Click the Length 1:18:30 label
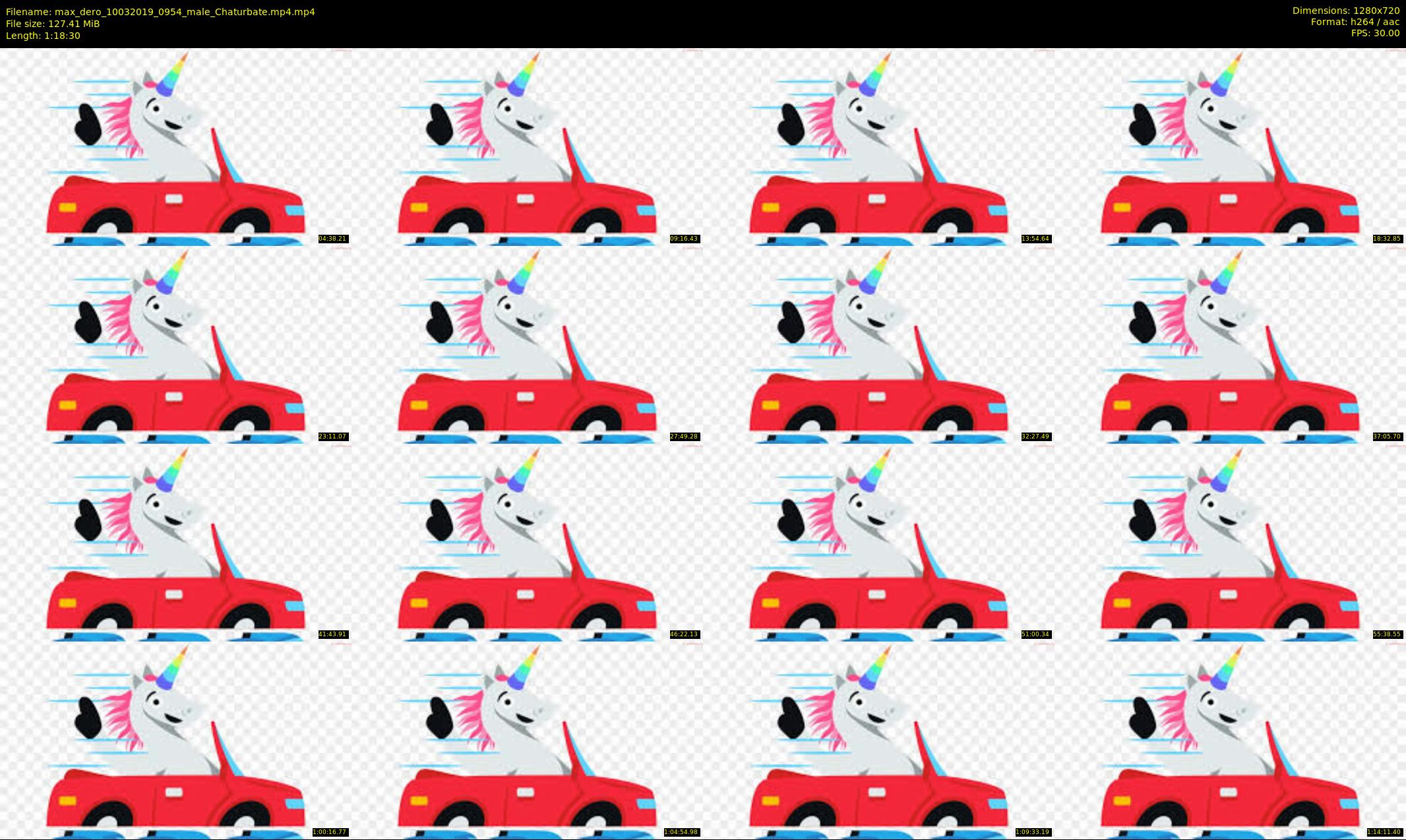This screenshot has height=840, width=1406. pyautogui.click(x=43, y=36)
